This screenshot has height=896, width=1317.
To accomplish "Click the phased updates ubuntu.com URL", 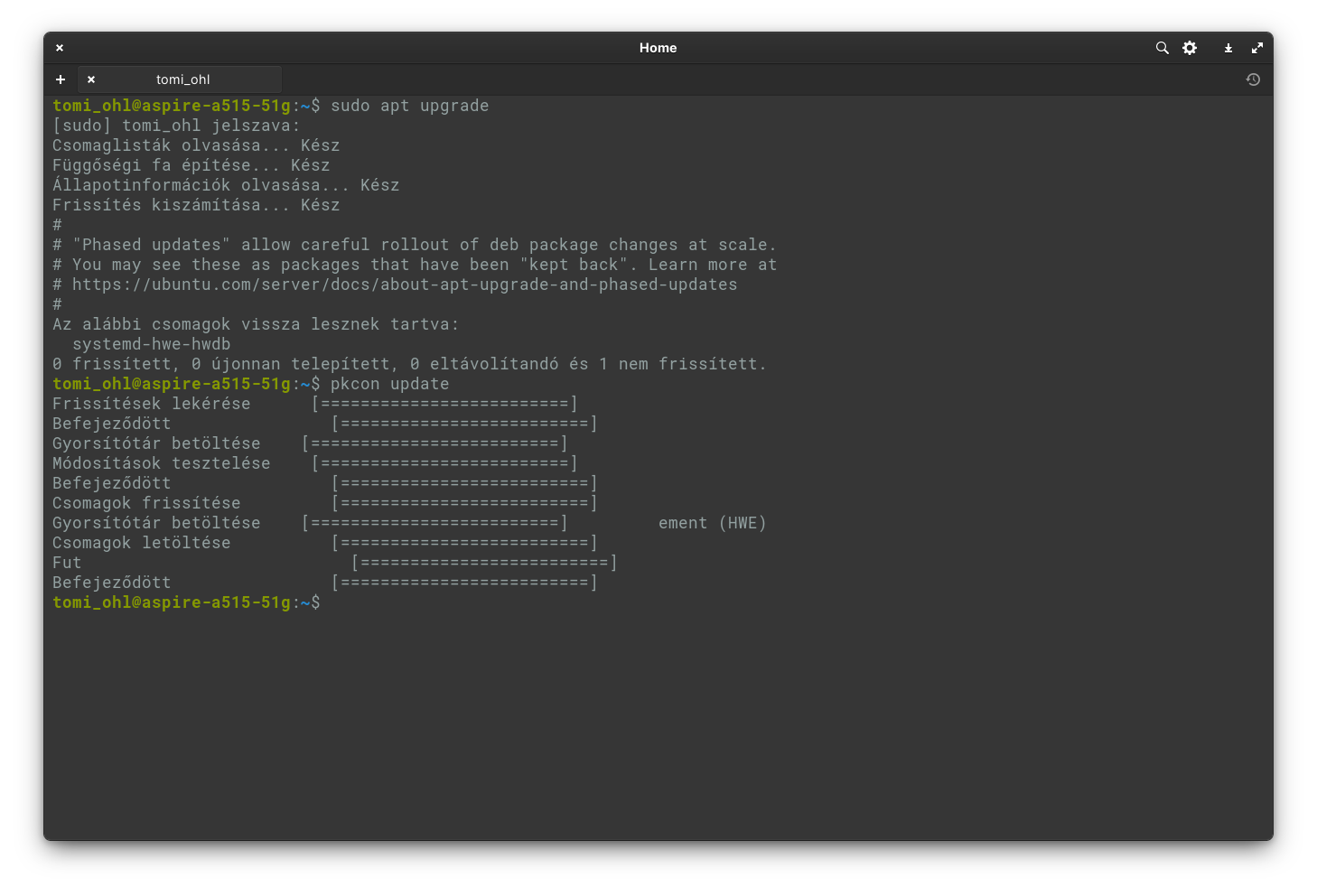I will [405, 285].
